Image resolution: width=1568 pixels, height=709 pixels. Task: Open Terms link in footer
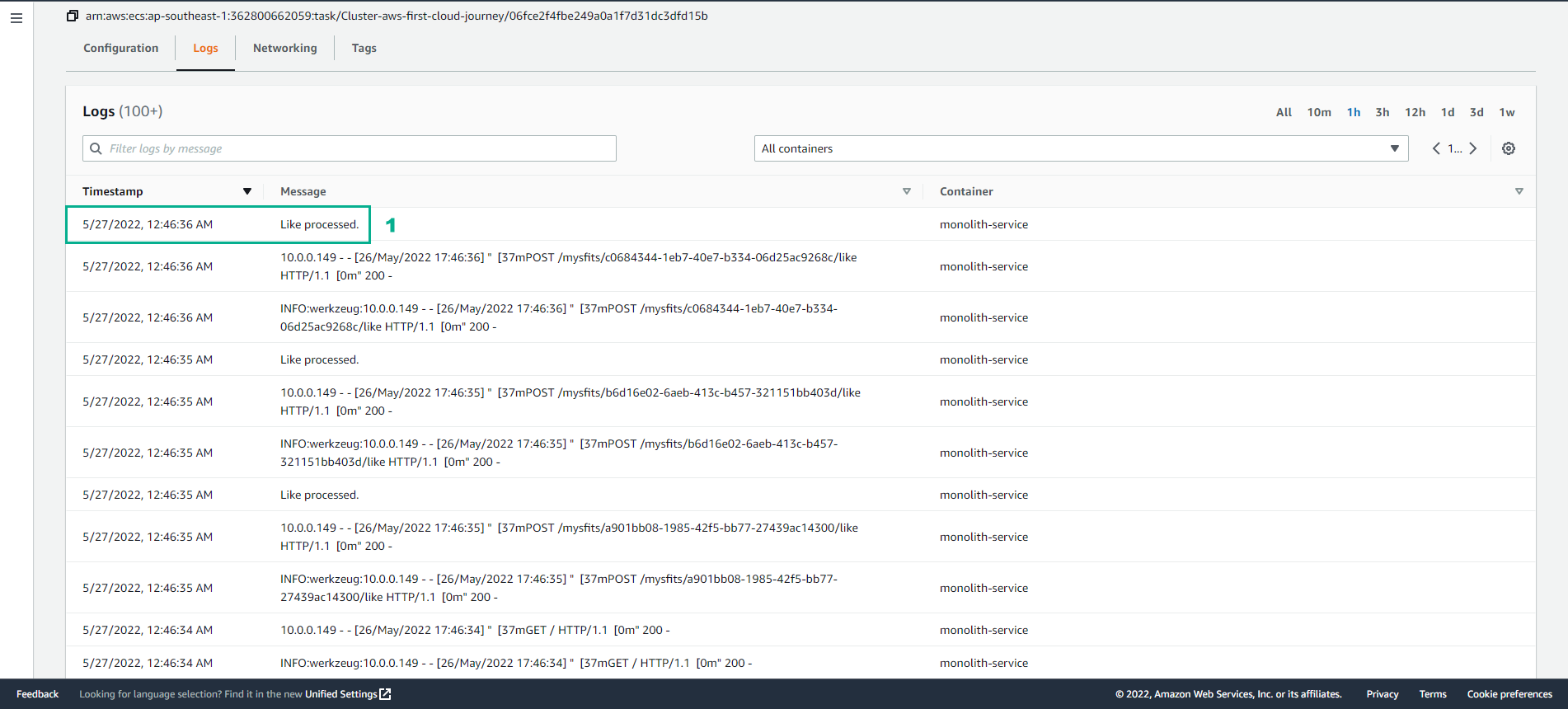tap(1433, 694)
